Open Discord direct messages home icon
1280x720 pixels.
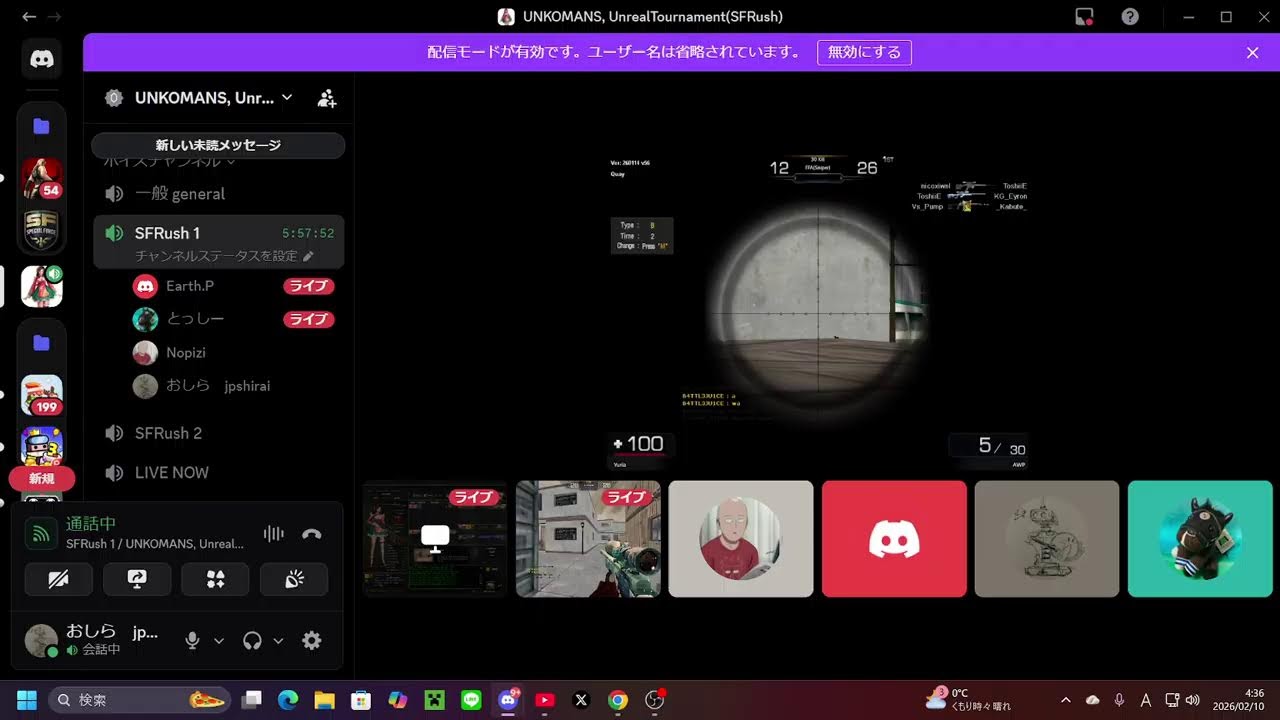pos(42,59)
